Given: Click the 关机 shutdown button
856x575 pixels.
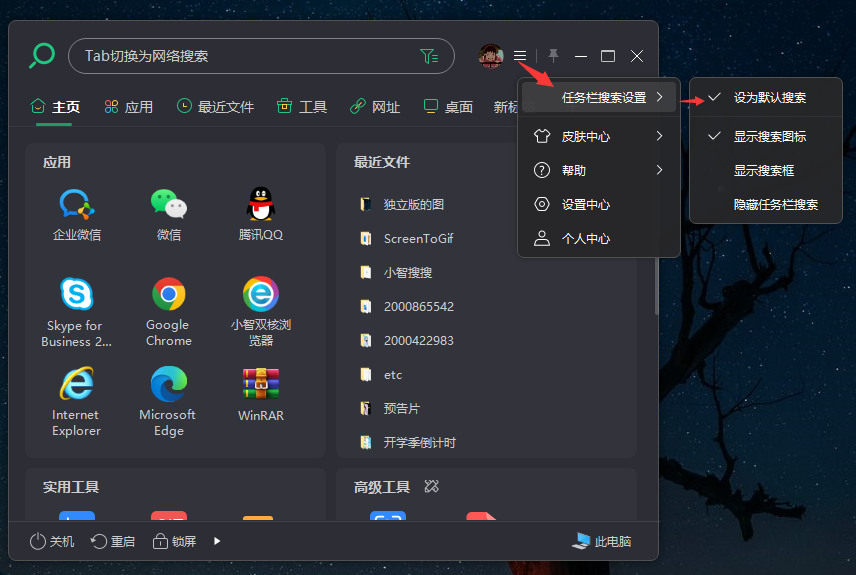Looking at the screenshot, I should (52, 541).
